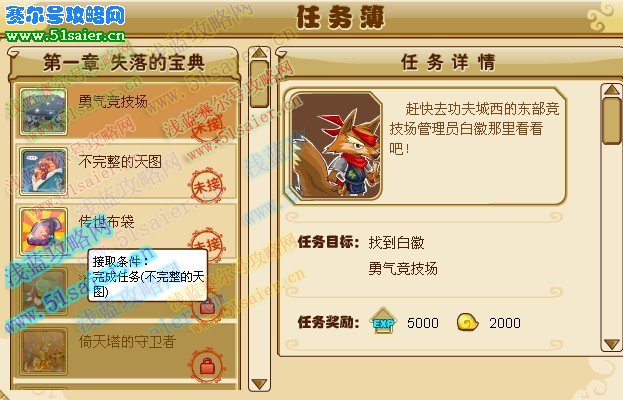Click the quest list scroll down arrow

[259, 384]
